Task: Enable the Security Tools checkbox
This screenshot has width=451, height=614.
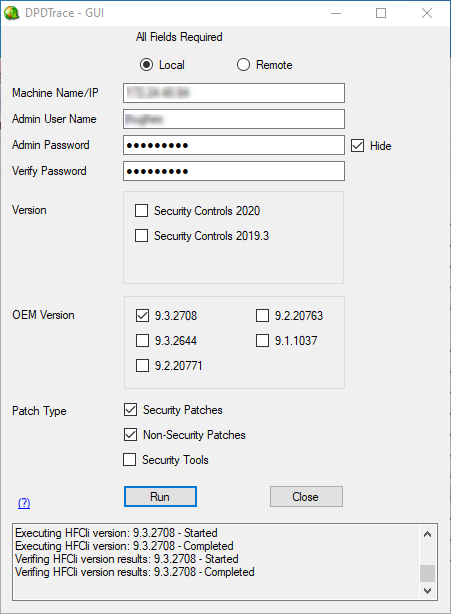Action: [130, 460]
